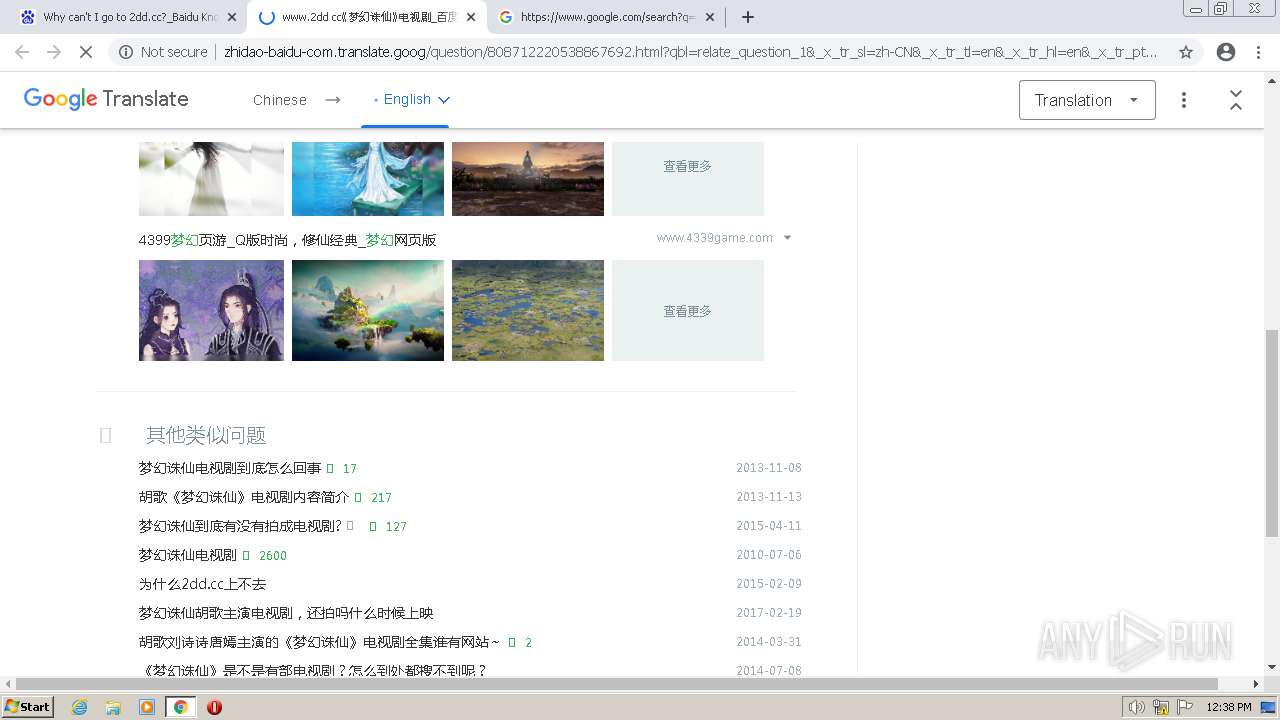Open the Action Center flag tray icon
Image resolution: width=1280 pixels, height=720 pixels.
(1185, 707)
